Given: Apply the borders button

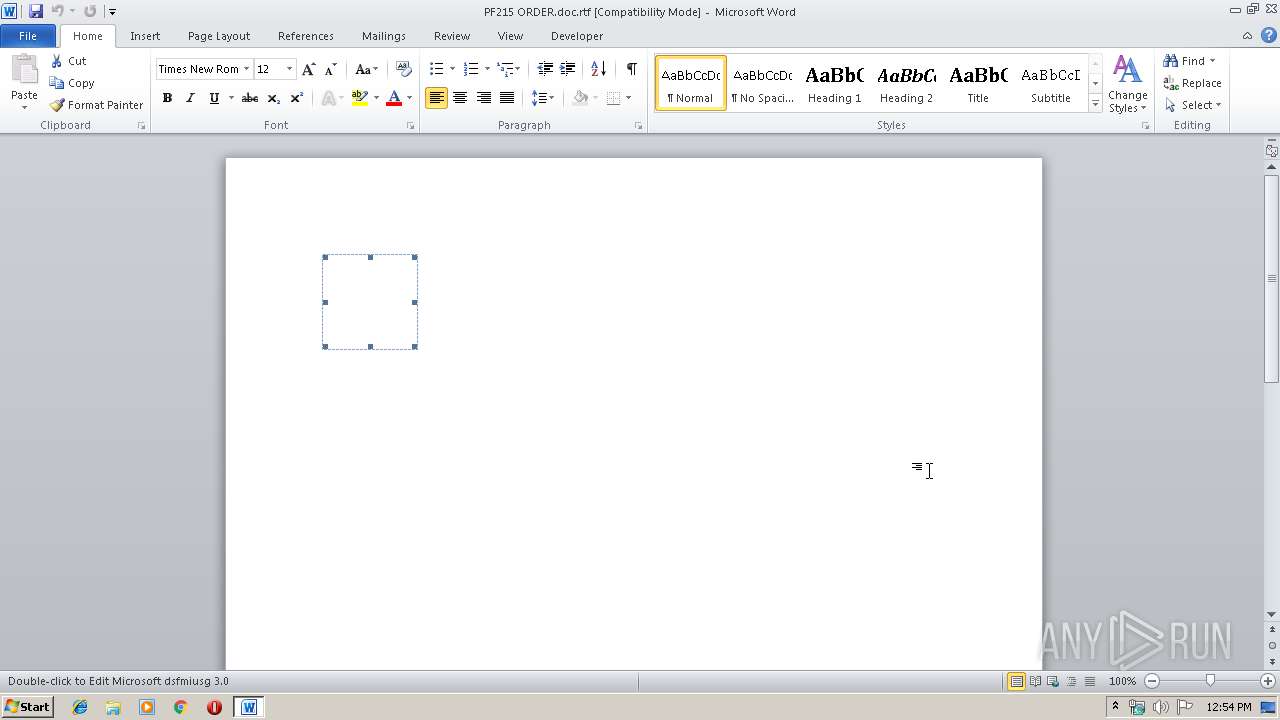Looking at the screenshot, I should point(613,98).
